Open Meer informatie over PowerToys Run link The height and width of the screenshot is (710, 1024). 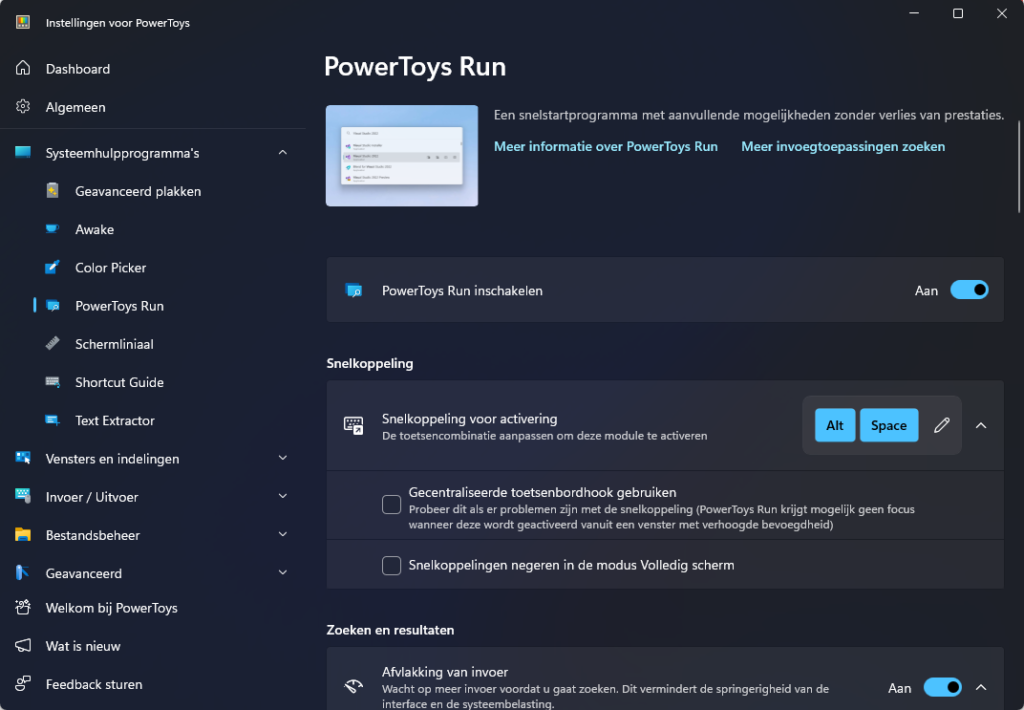pyautogui.click(x=605, y=146)
